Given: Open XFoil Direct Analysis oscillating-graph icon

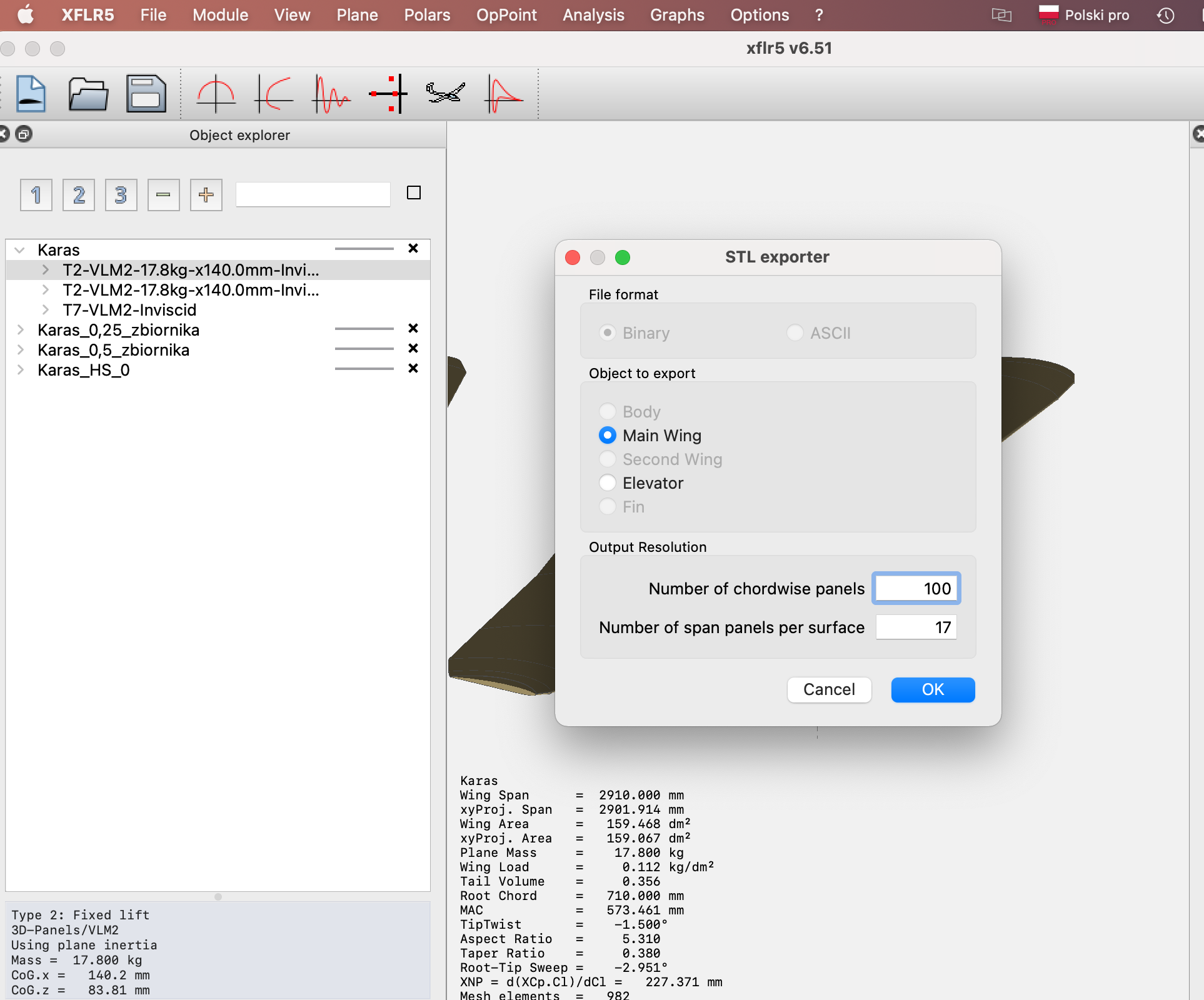Looking at the screenshot, I should coord(331,94).
